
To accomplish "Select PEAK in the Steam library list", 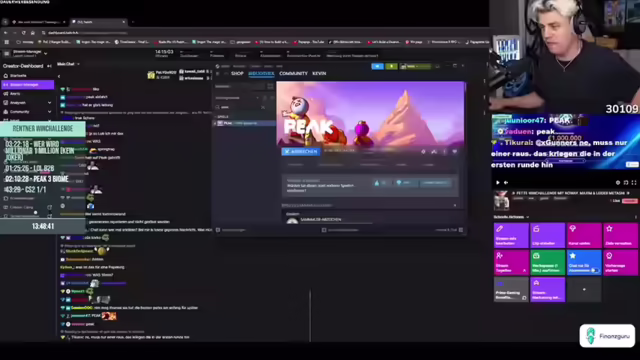I will [245, 123].
